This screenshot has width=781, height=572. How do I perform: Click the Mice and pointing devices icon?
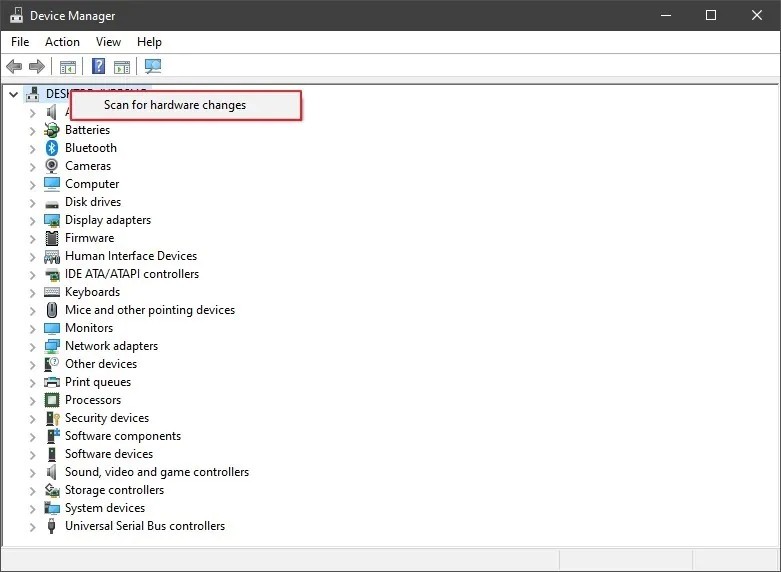tap(52, 310)
